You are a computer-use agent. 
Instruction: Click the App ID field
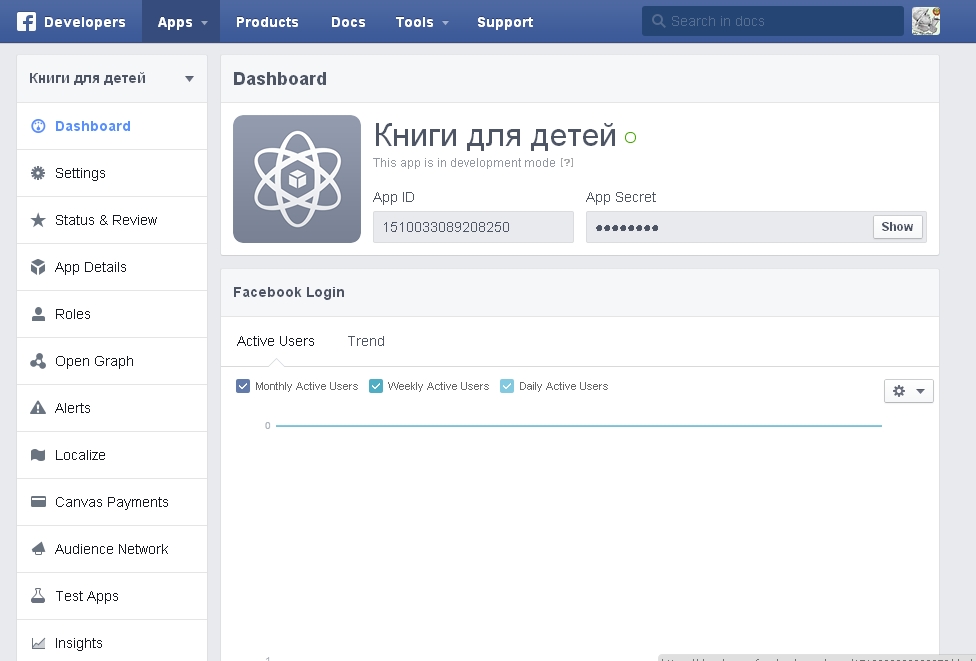pyautogui.click(x=473, y=227)
